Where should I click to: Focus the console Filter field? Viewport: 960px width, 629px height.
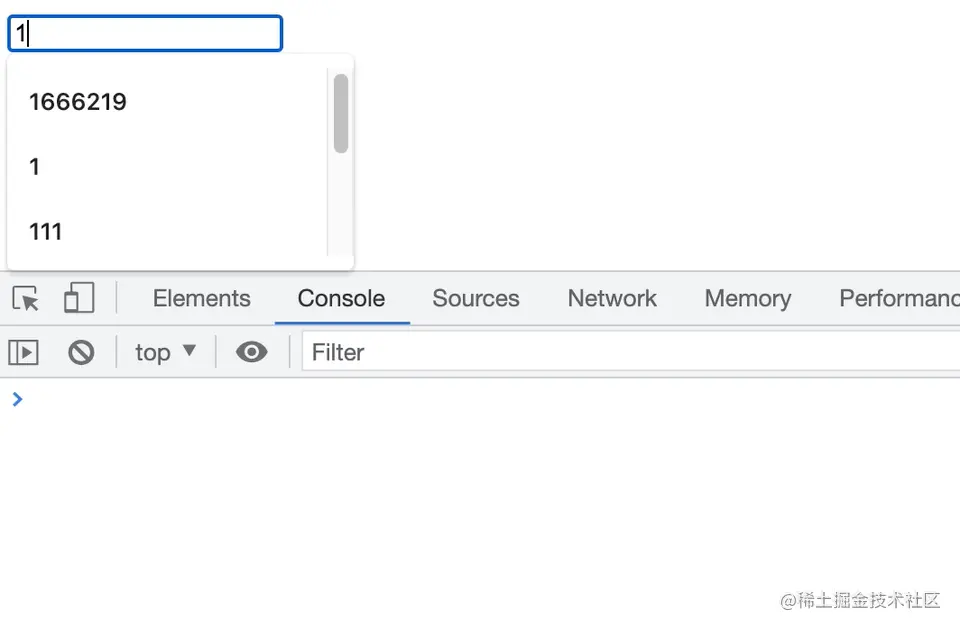pyautogui.click(x=631, y=352)
